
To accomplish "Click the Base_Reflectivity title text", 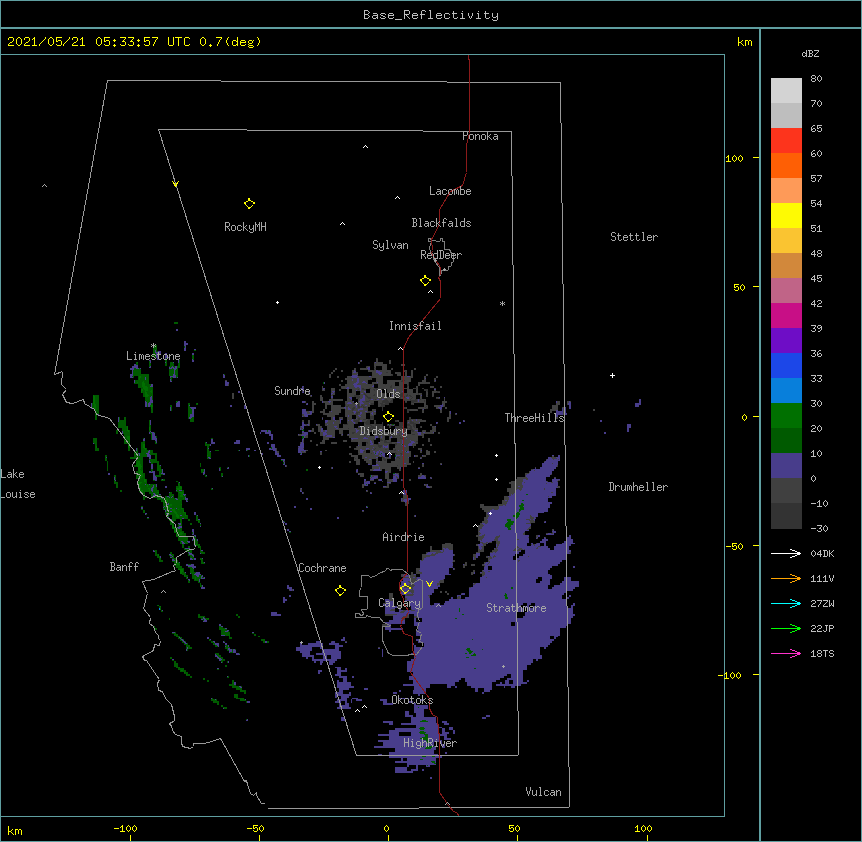I will [431, 15].
